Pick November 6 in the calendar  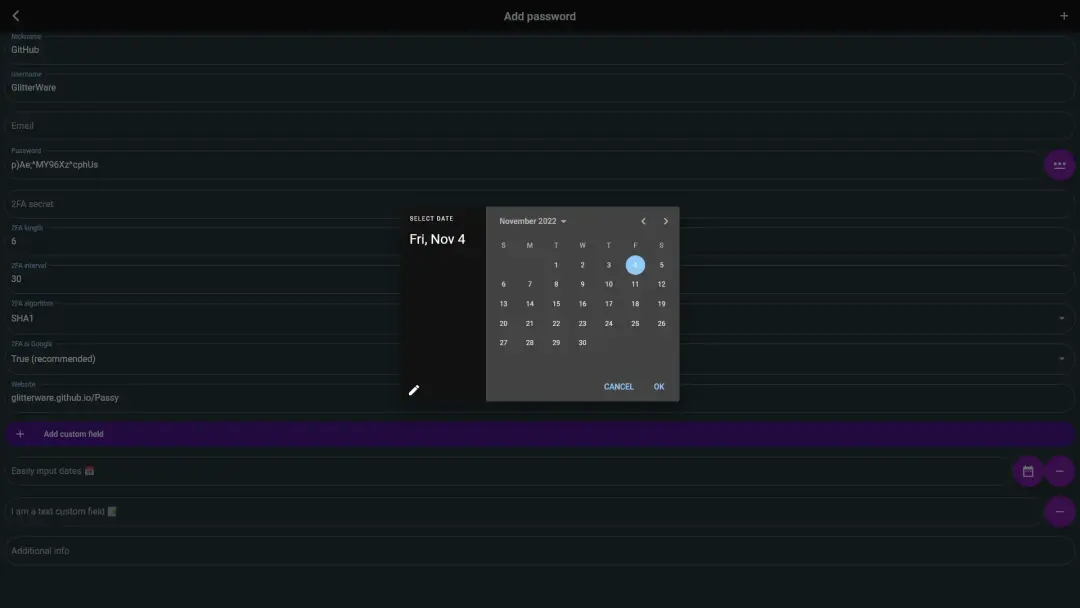point(503,284)
